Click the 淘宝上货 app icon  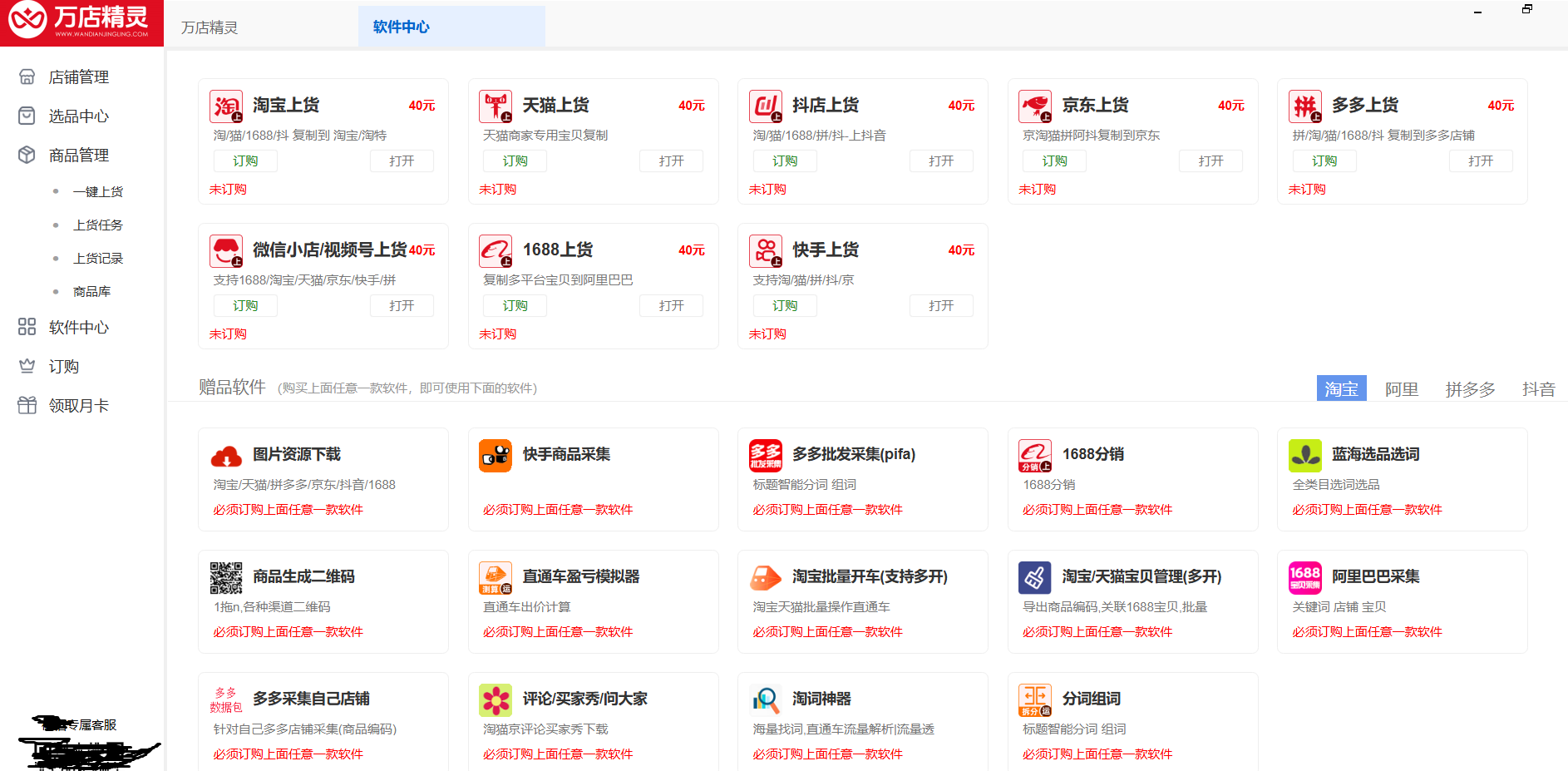click(226, 106)
